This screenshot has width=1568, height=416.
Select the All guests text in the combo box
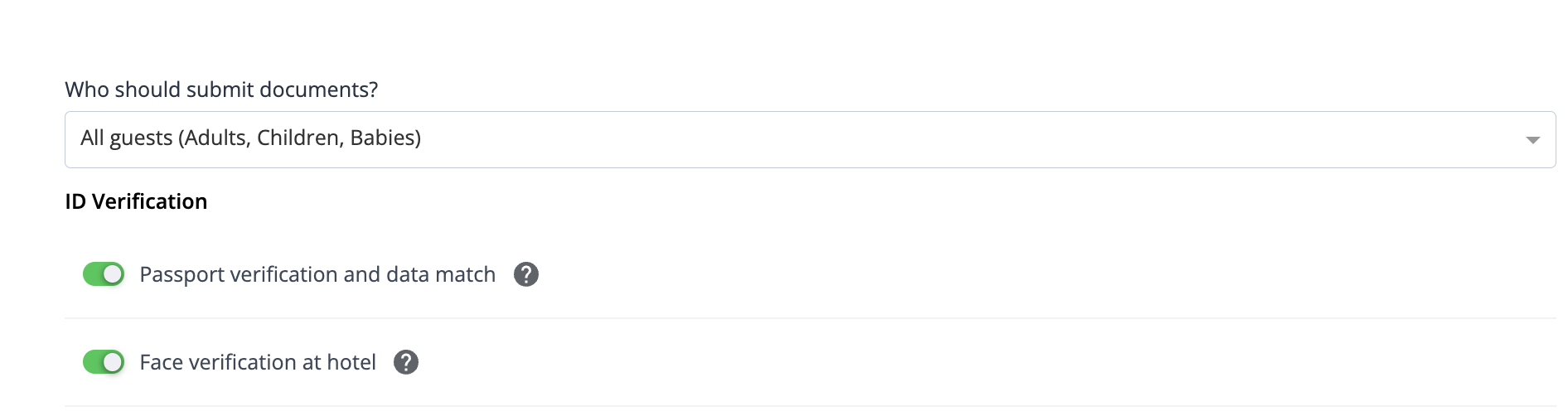point(250,138)
